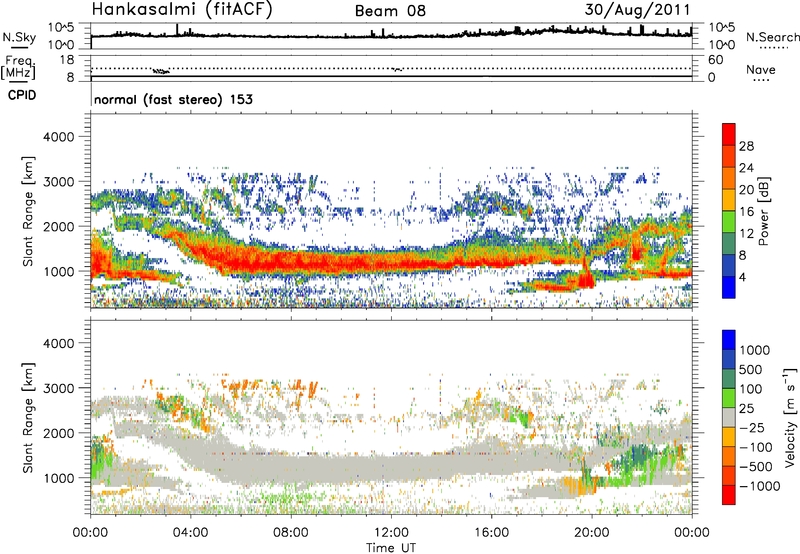Click the Time UT axis label
Screen dimensions: 800x554
click(x=391, y=548)
